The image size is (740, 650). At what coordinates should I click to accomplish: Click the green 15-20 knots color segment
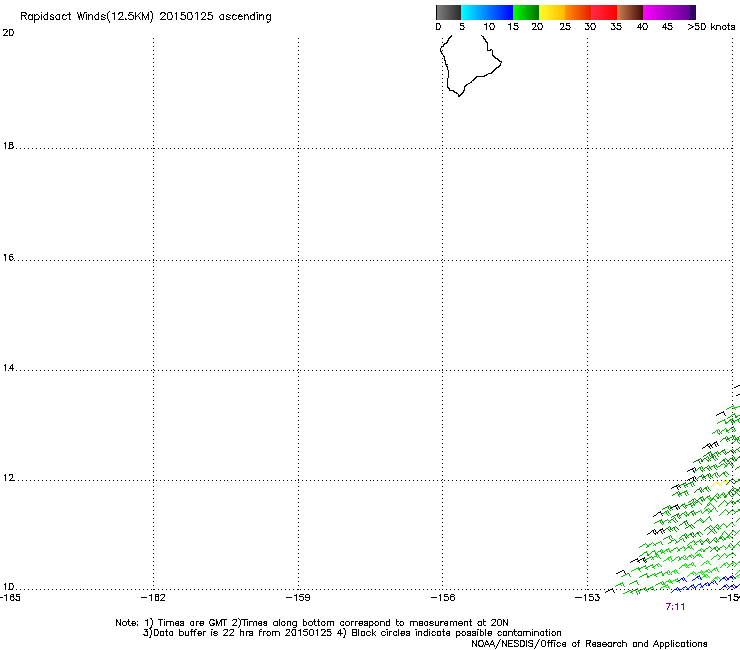click(526, 12)
